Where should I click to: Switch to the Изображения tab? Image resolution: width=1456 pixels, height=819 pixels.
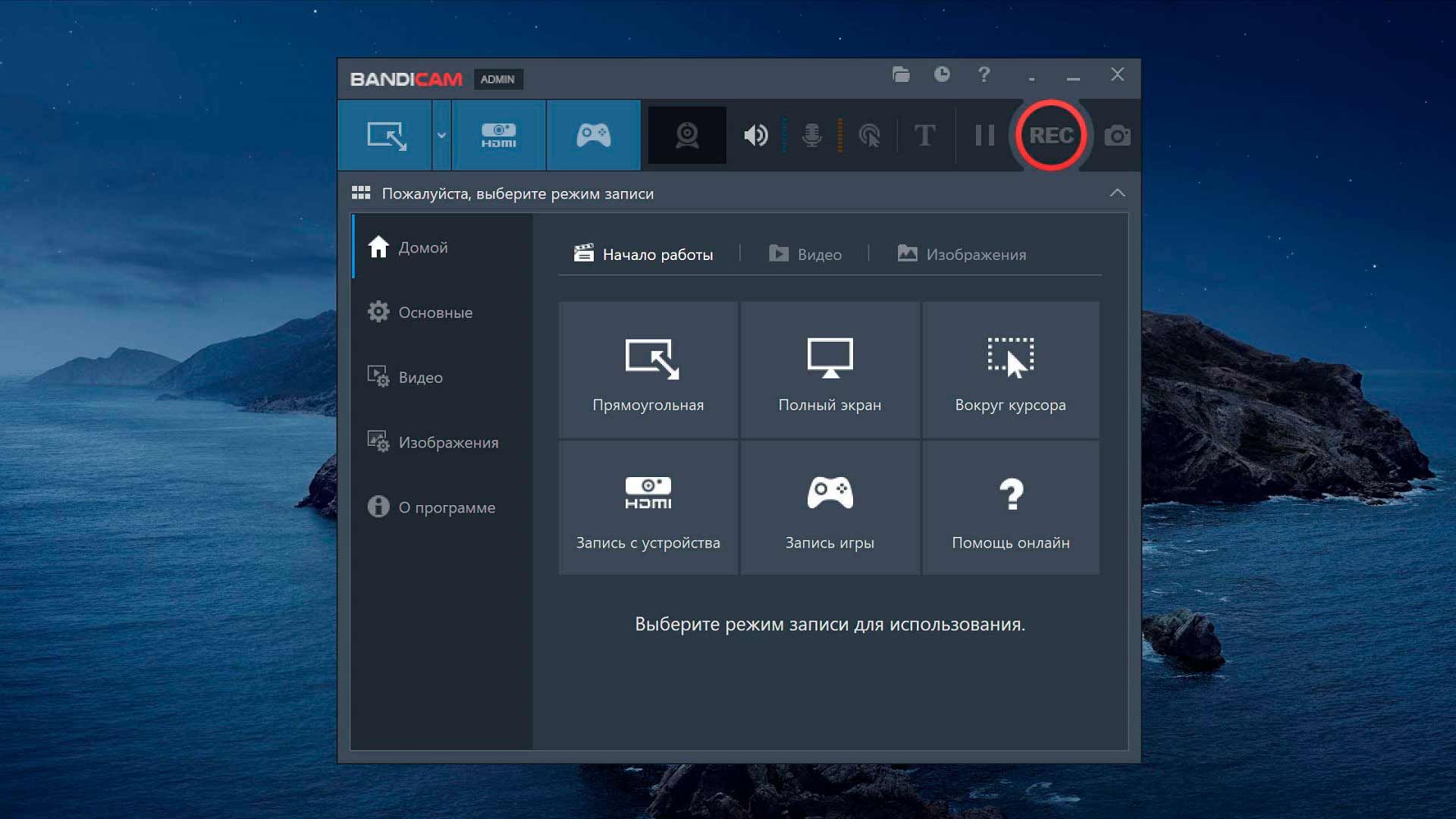coord(974,254)
